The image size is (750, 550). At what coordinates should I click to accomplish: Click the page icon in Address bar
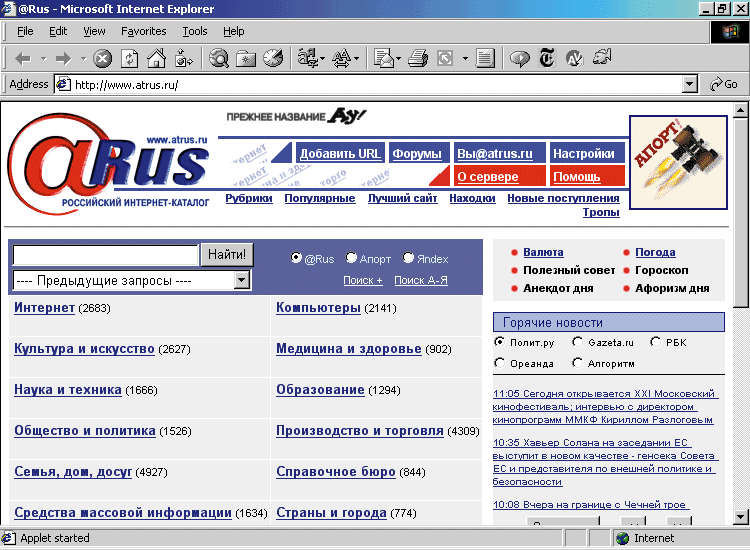pyautogui.click(x=64, y=85)
